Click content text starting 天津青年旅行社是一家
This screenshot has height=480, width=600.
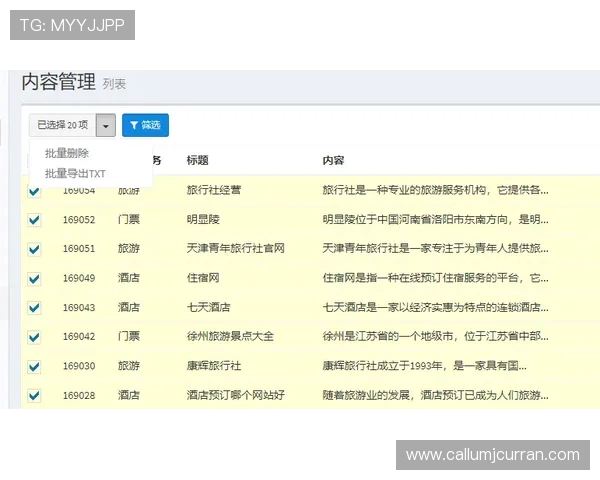tap(435, 248)
